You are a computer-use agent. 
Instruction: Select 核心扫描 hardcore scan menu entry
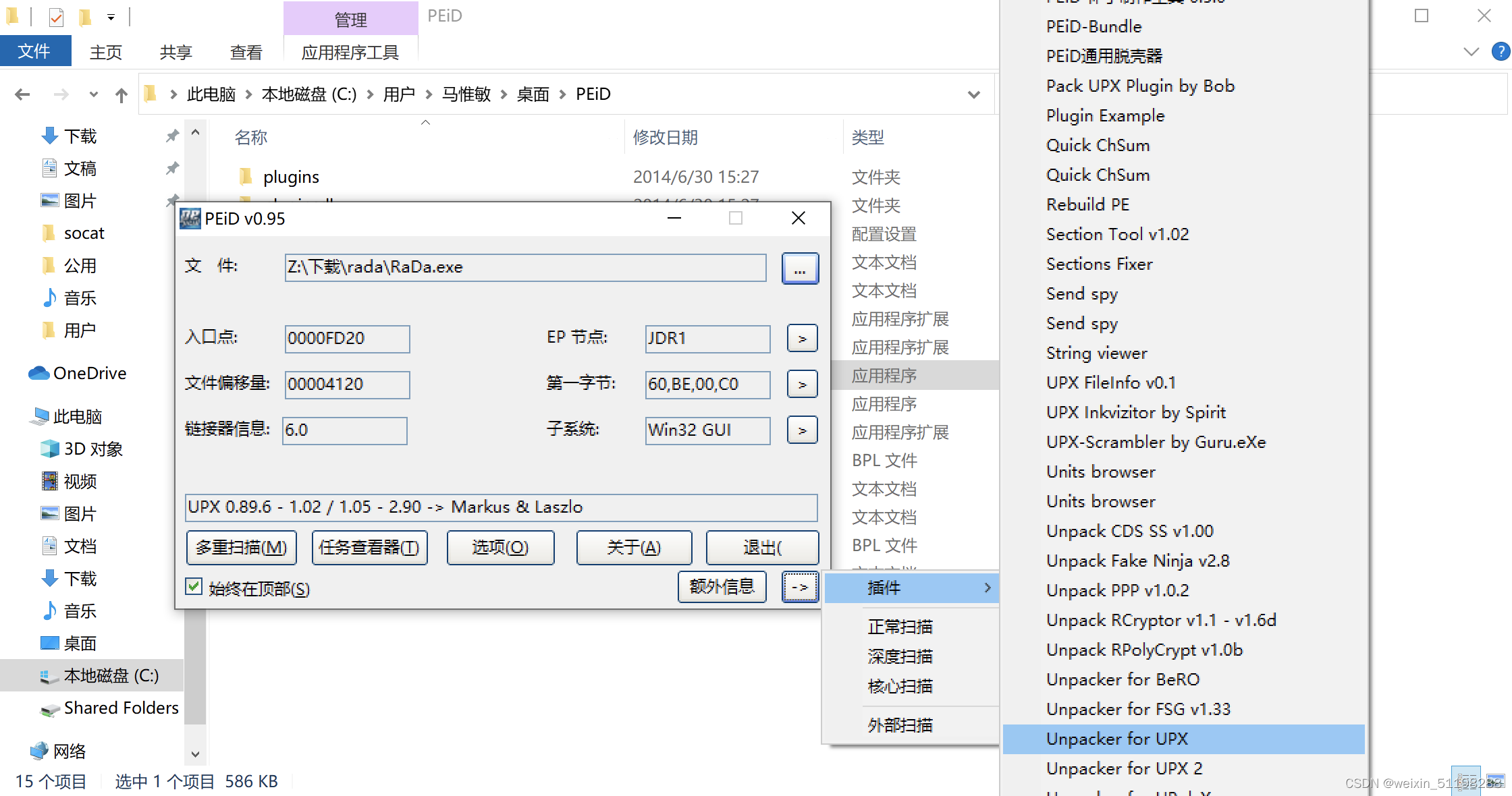pyautogui.click(x=900, y=686)
